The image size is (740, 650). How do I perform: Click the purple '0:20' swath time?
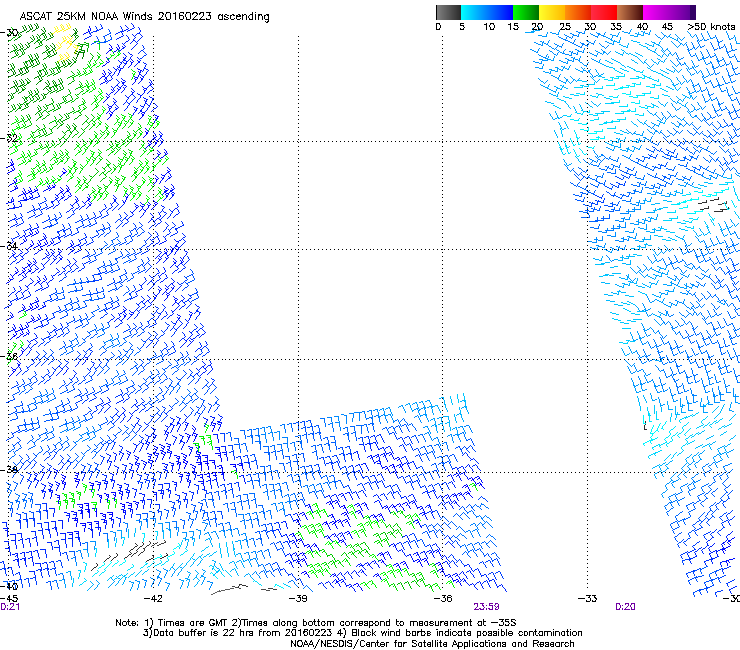(625, 607)
